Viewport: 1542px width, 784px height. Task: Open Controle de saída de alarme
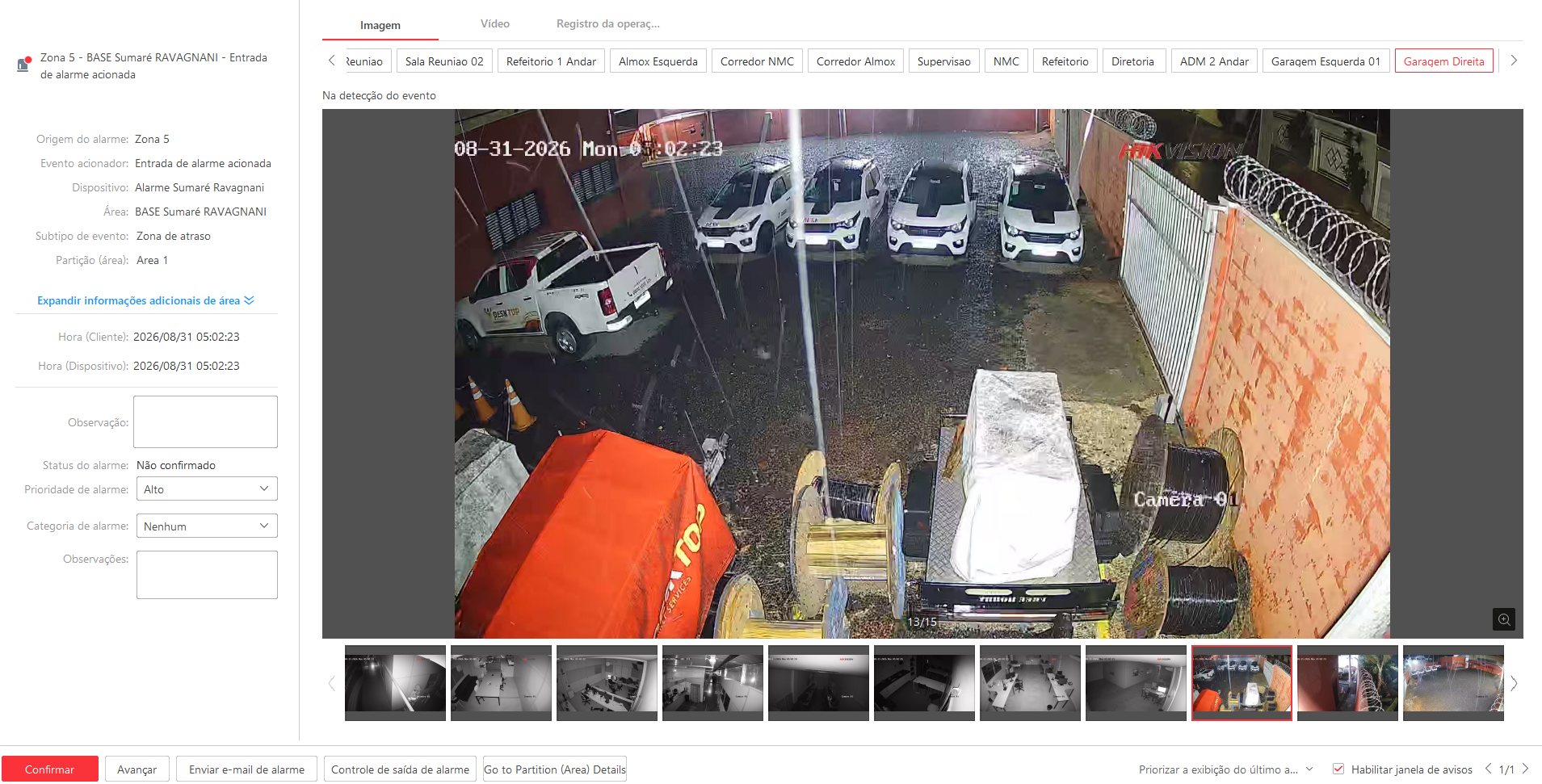pyautogui.click(x=401, y=769)
